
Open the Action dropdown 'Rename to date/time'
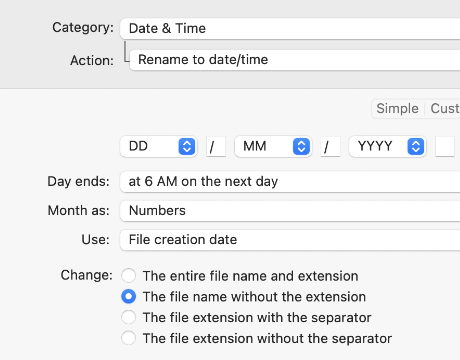[295, 60]
